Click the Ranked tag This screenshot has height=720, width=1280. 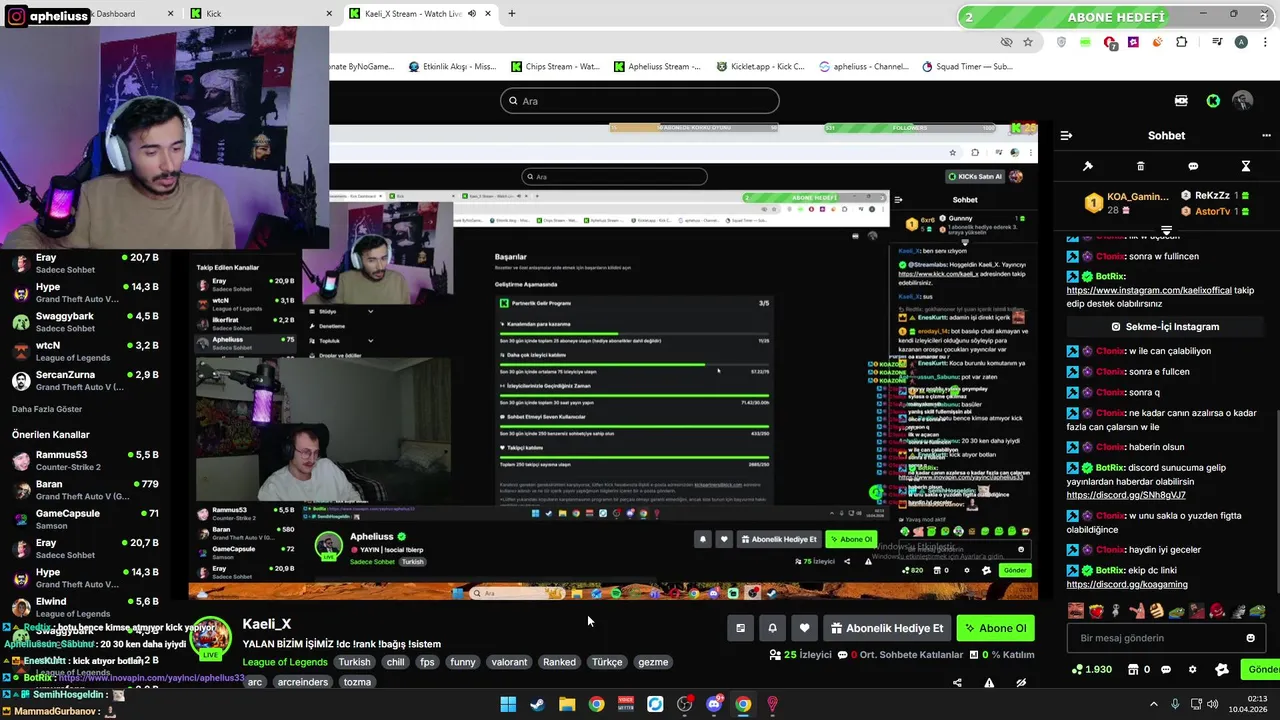click(559, 662)
